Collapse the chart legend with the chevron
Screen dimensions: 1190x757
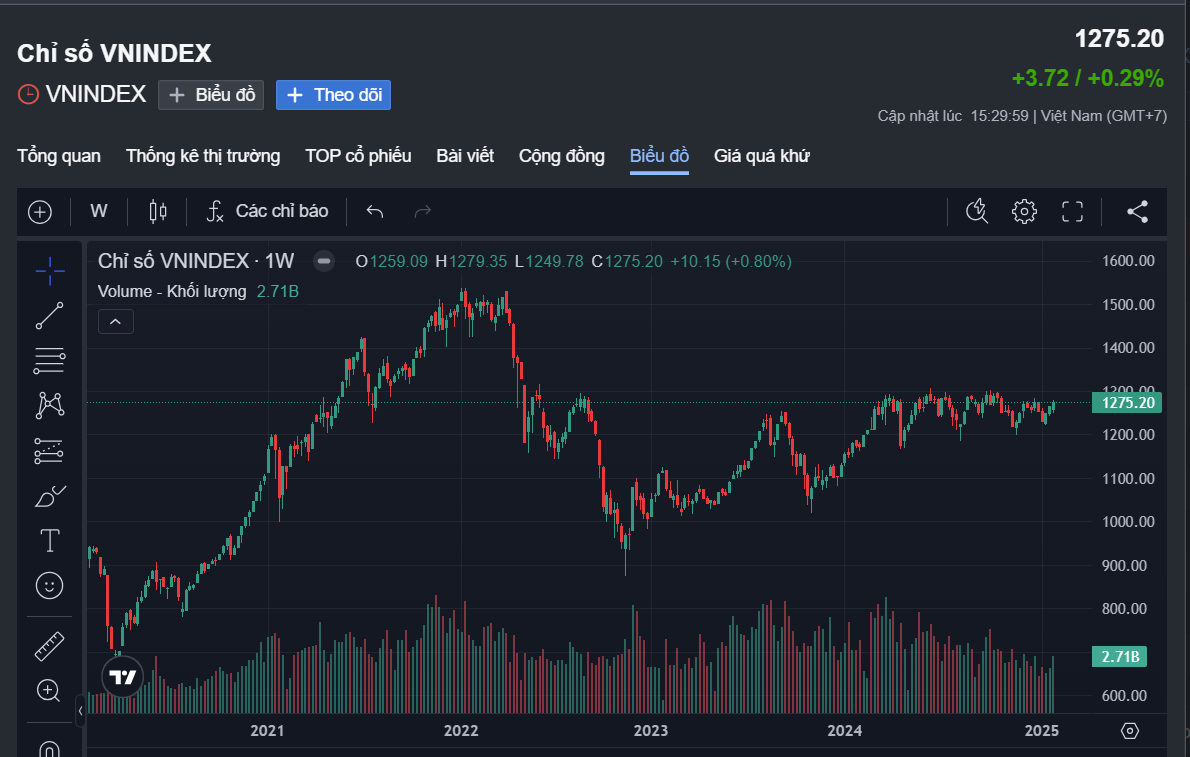coord(115,321)
